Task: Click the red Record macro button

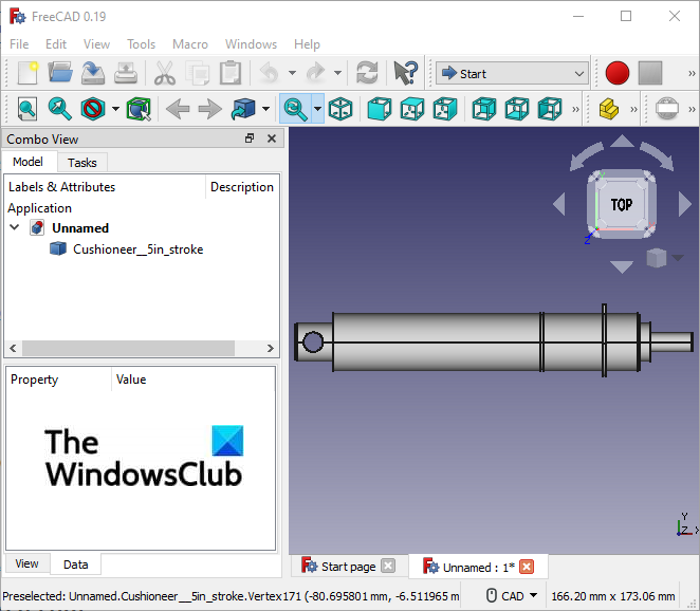Action: point(617,73)
